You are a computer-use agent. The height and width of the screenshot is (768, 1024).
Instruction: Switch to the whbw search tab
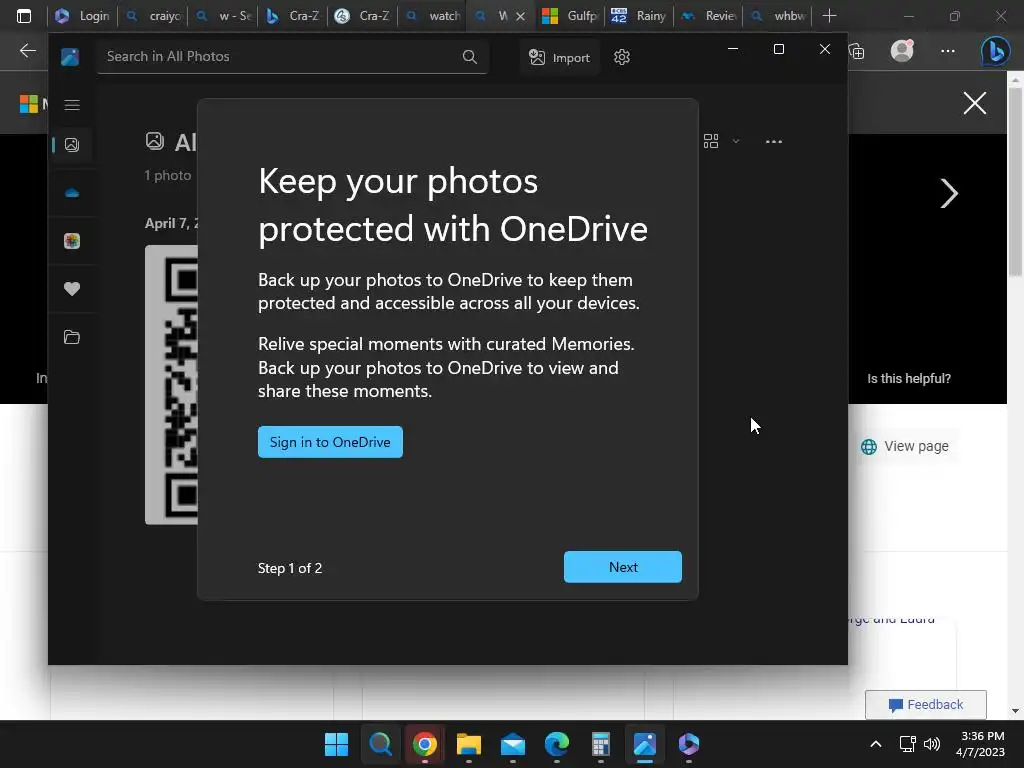778,16
